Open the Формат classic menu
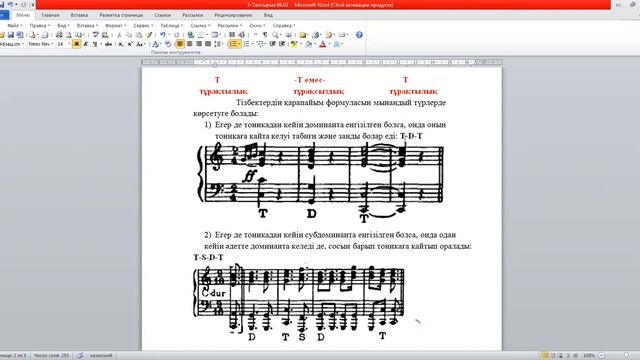This screenshot has height=360, width=640. [x=116, y=25]
